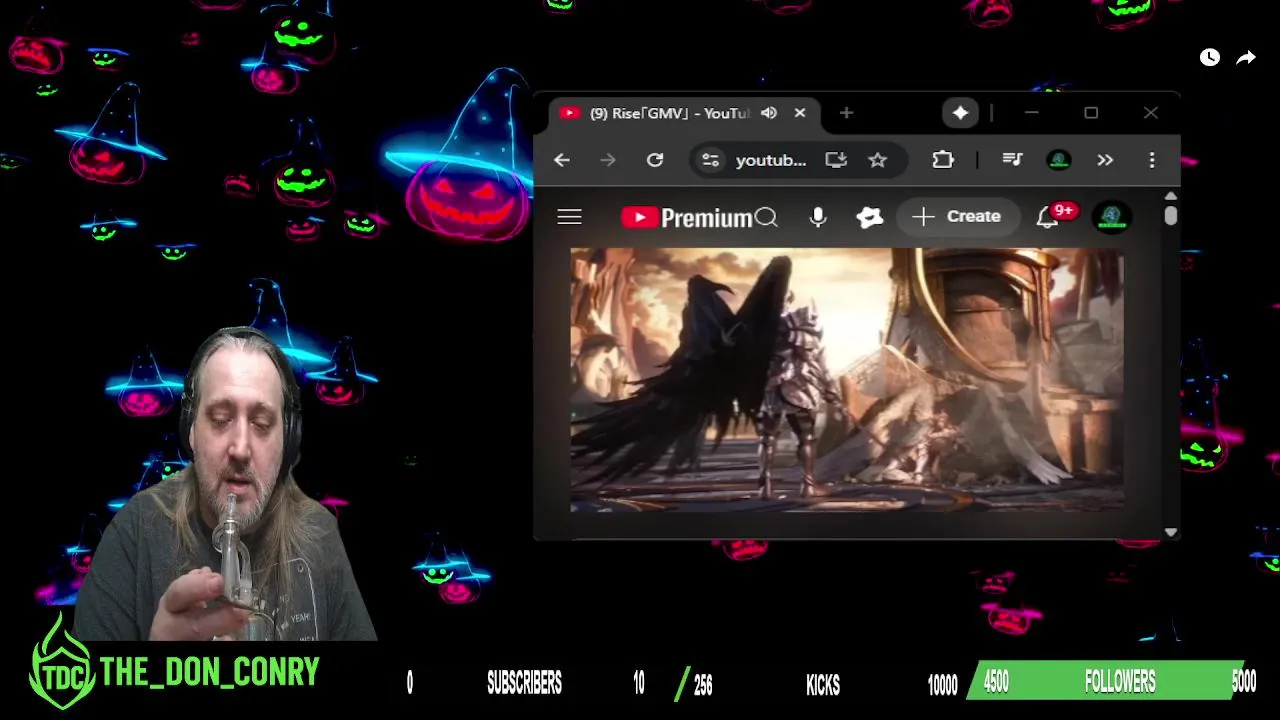This screenshot has width=1280, height=720.
Task: Open the browser profile avatar
Action: coord(1059,160)
